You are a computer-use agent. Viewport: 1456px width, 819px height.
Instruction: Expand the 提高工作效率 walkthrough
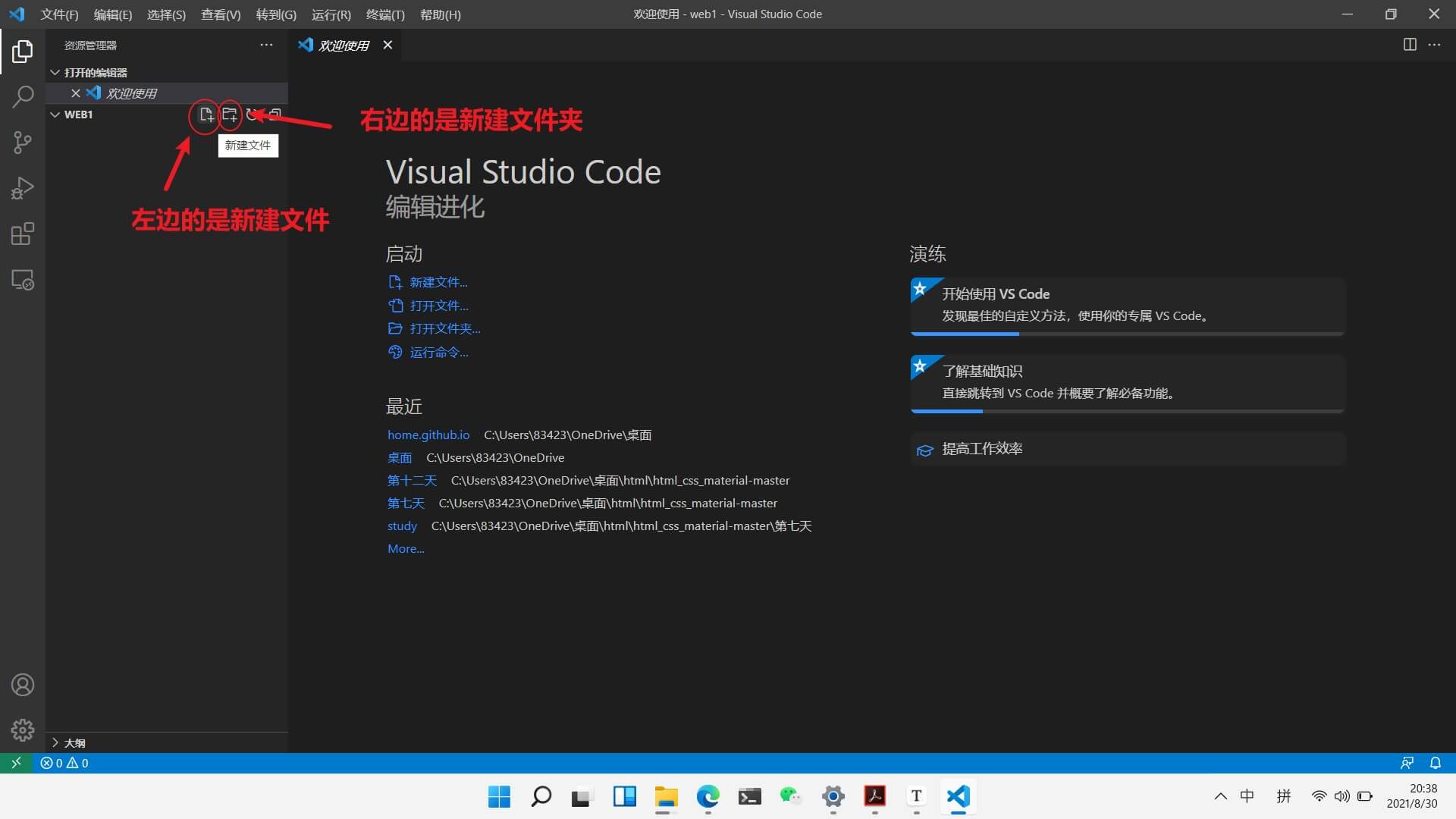click(1128, 449)
